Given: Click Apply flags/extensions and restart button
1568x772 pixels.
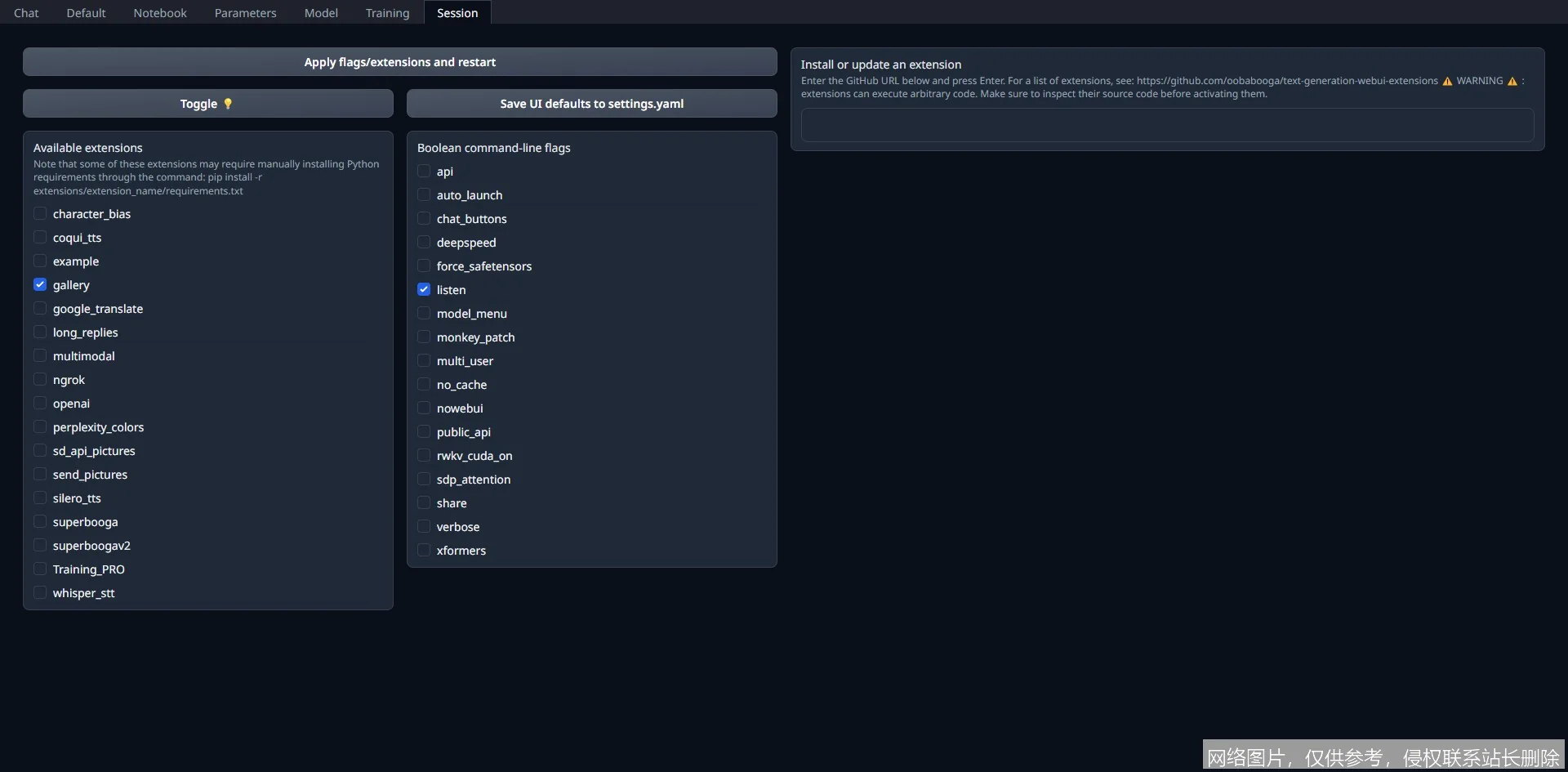Looking at the screenshot, I should pyautogui.click(x=399, y=62).
